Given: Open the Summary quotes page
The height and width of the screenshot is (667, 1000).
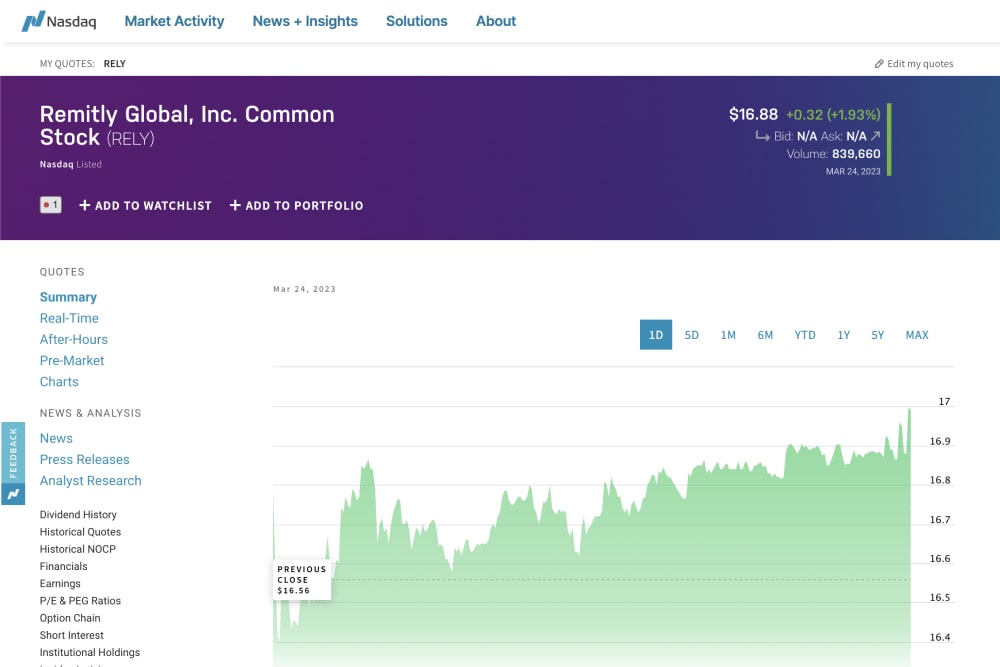Looking at the screenshot, I should coord(68,297).
